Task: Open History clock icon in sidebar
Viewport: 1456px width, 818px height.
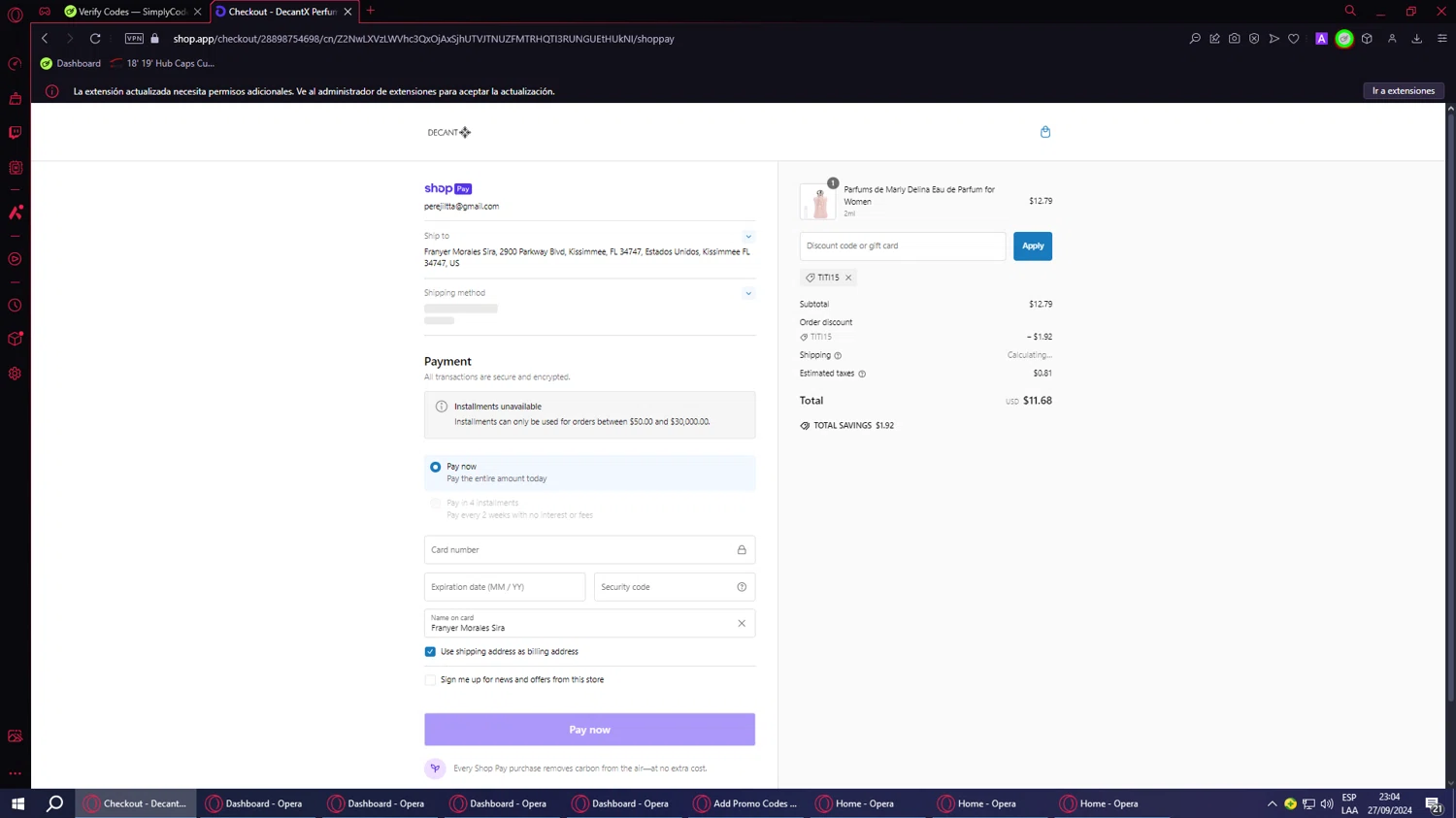Action: (x=15, y=306)
